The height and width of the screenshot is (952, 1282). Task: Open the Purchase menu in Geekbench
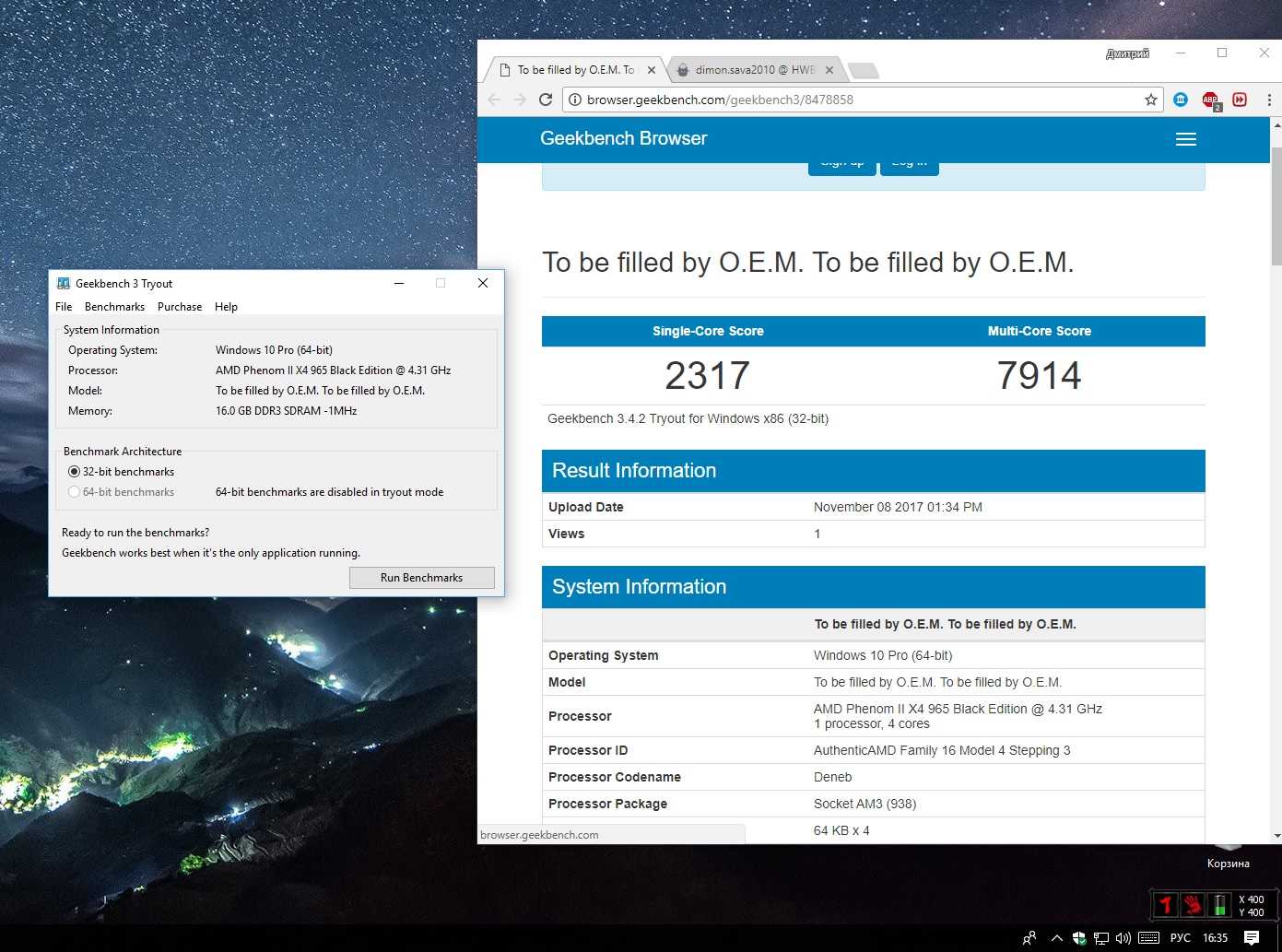(180, 307)
